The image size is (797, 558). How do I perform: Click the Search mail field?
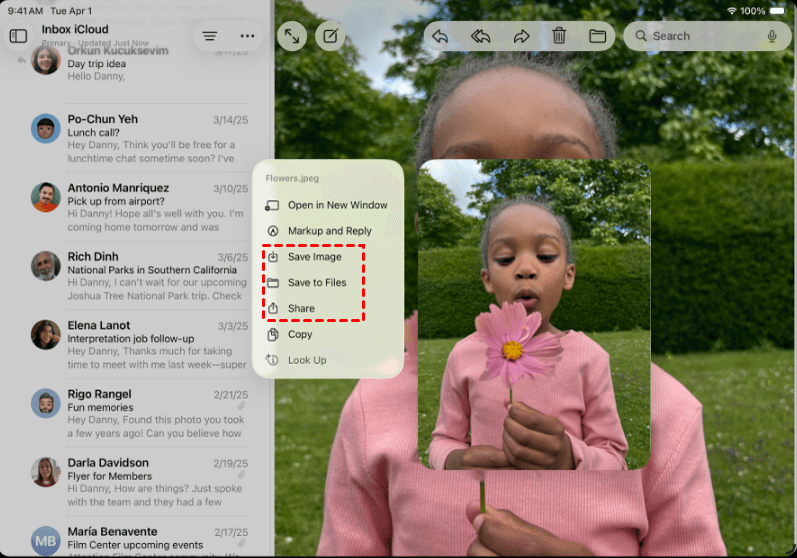(x=708, y=36)
